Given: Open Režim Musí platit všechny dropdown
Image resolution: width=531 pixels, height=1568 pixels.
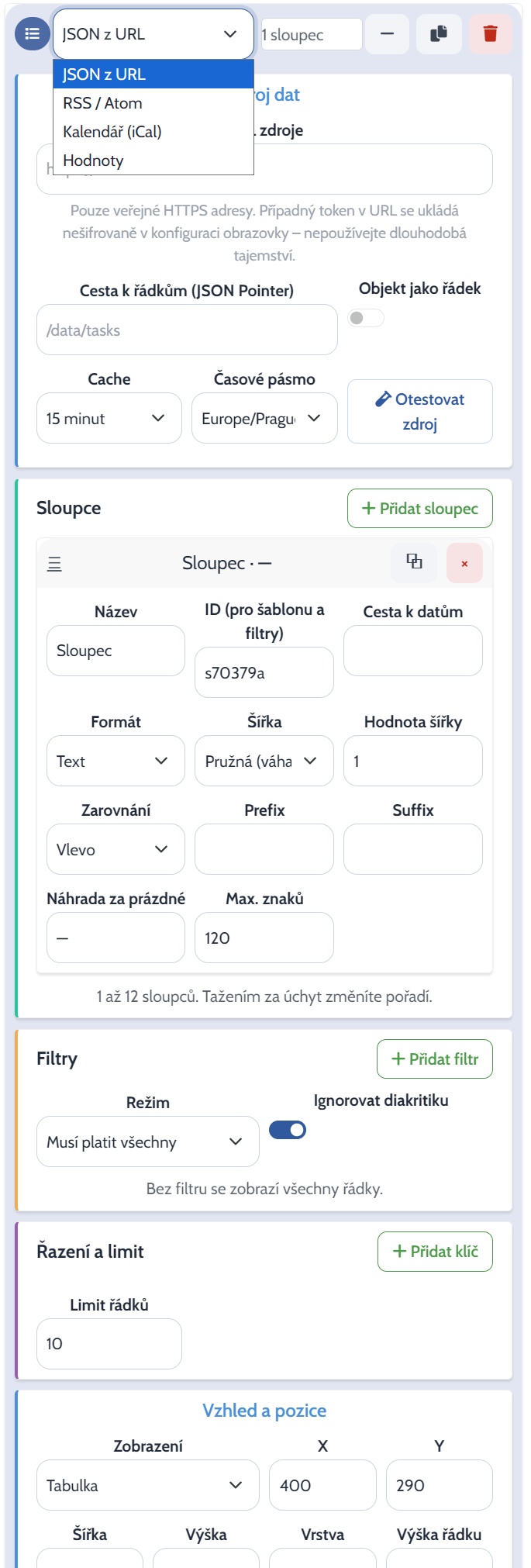Looking at the screenshot, I should 148,1141.
